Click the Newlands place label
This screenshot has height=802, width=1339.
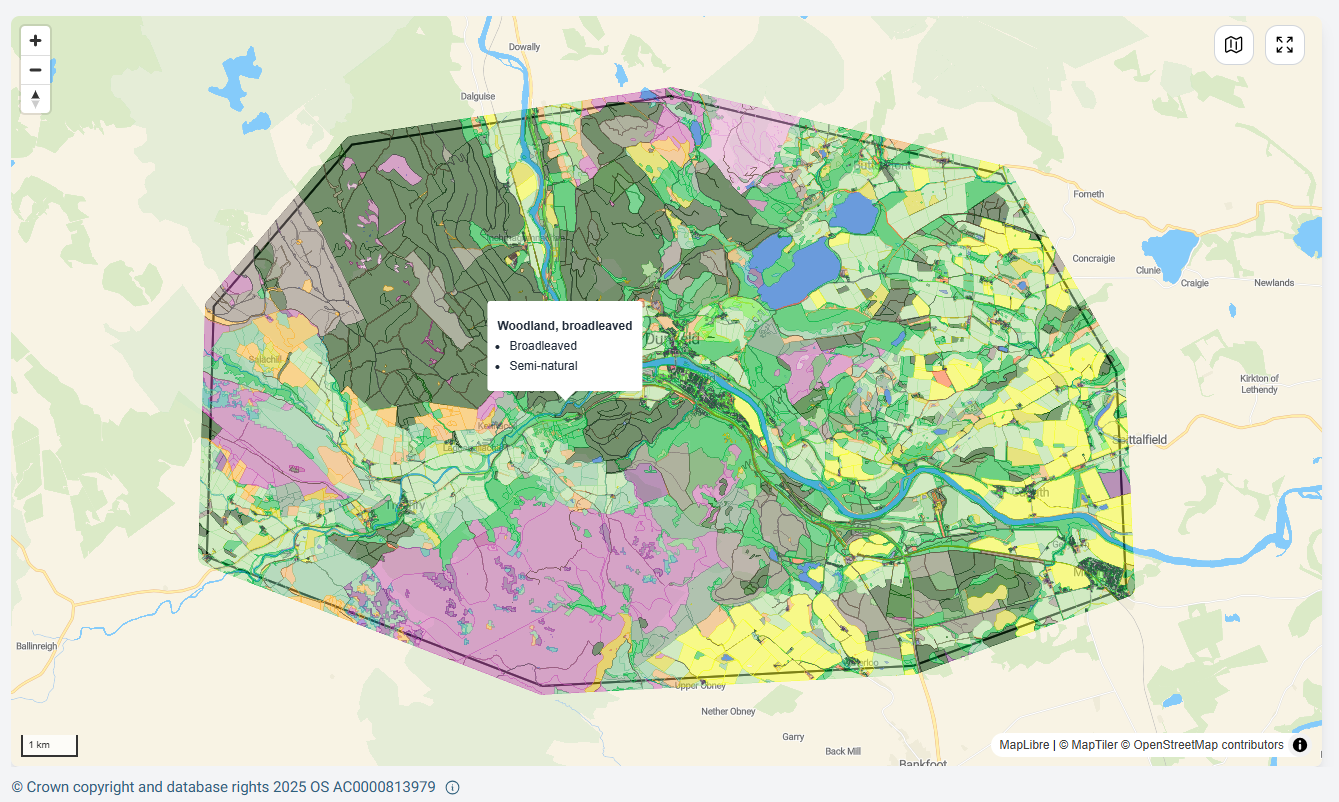click(x=1274, y=283)
